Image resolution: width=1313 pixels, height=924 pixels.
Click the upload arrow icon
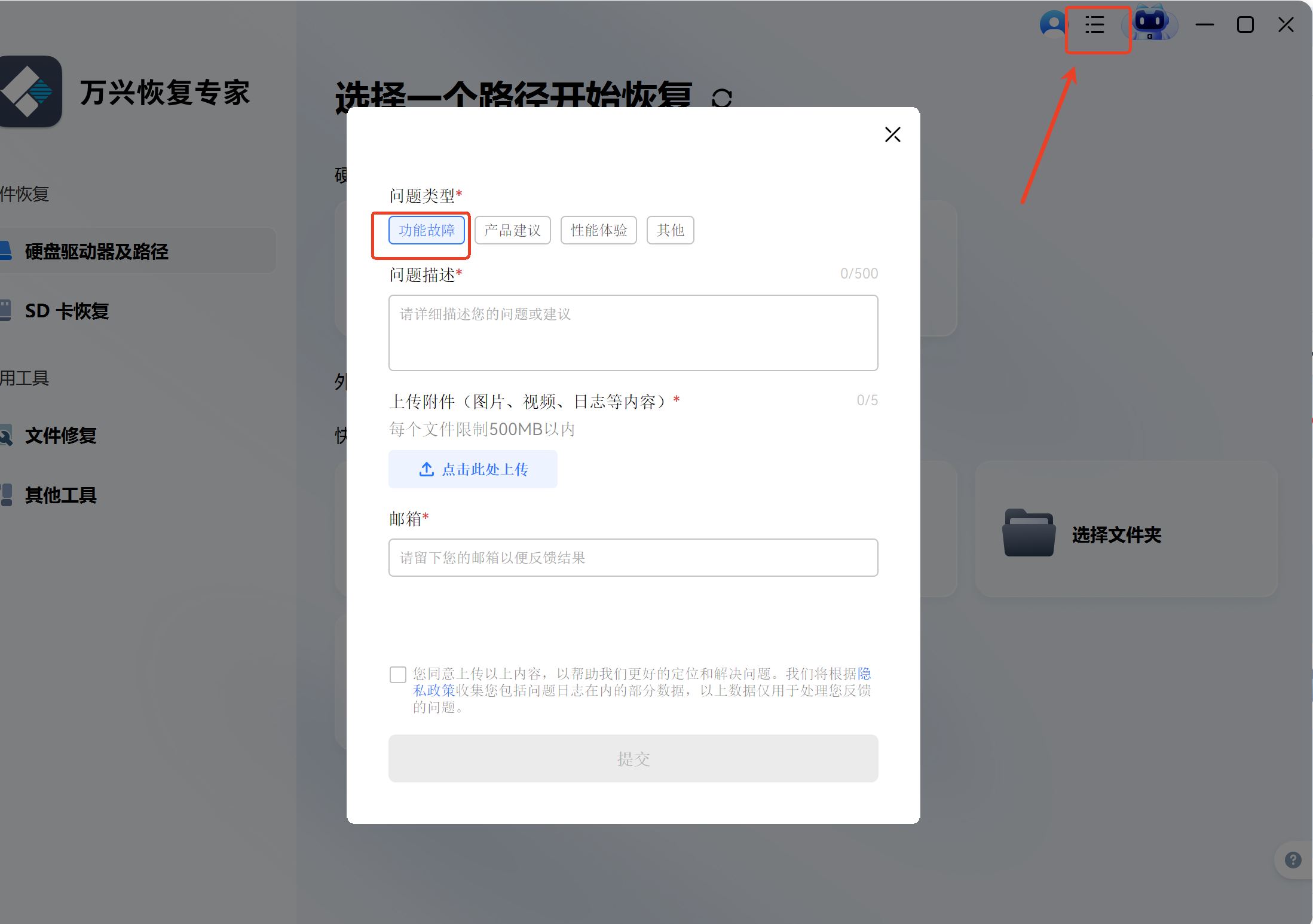426,469
